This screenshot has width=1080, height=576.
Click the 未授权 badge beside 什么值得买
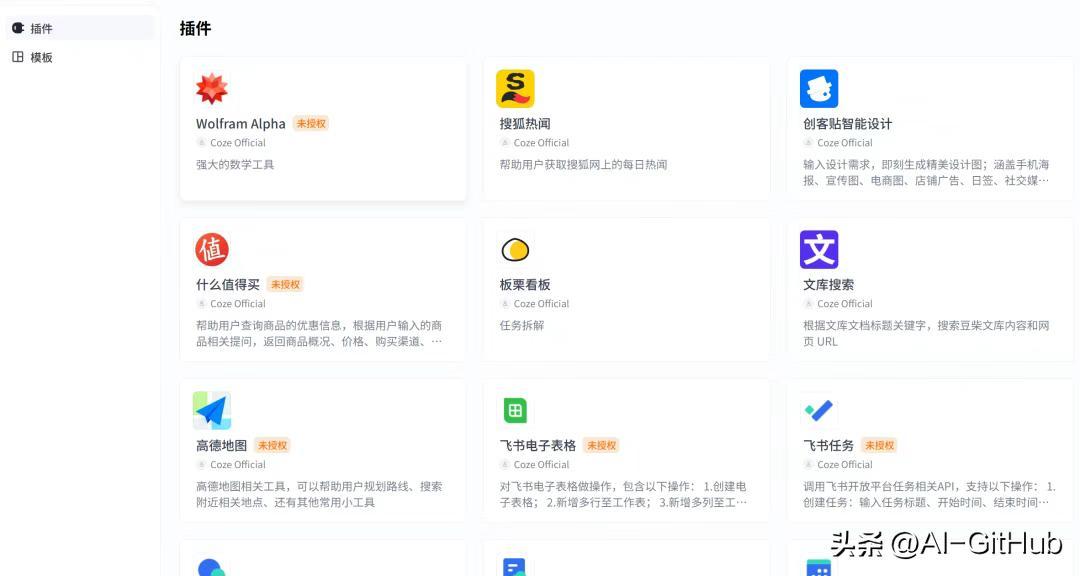coord(285,285)
